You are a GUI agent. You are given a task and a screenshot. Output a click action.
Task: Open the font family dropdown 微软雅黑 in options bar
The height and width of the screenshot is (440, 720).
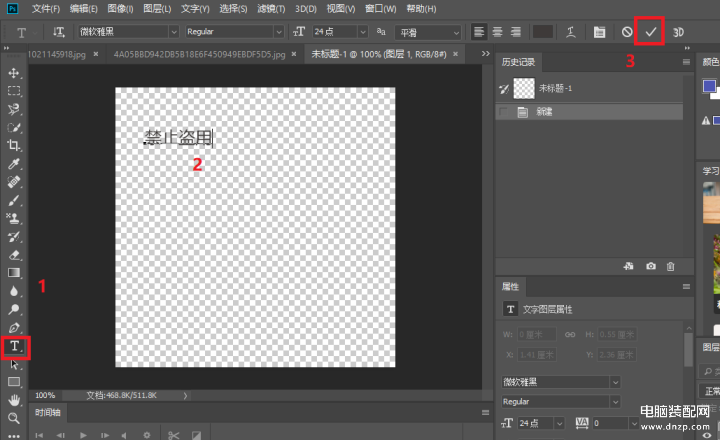(174, 32)
